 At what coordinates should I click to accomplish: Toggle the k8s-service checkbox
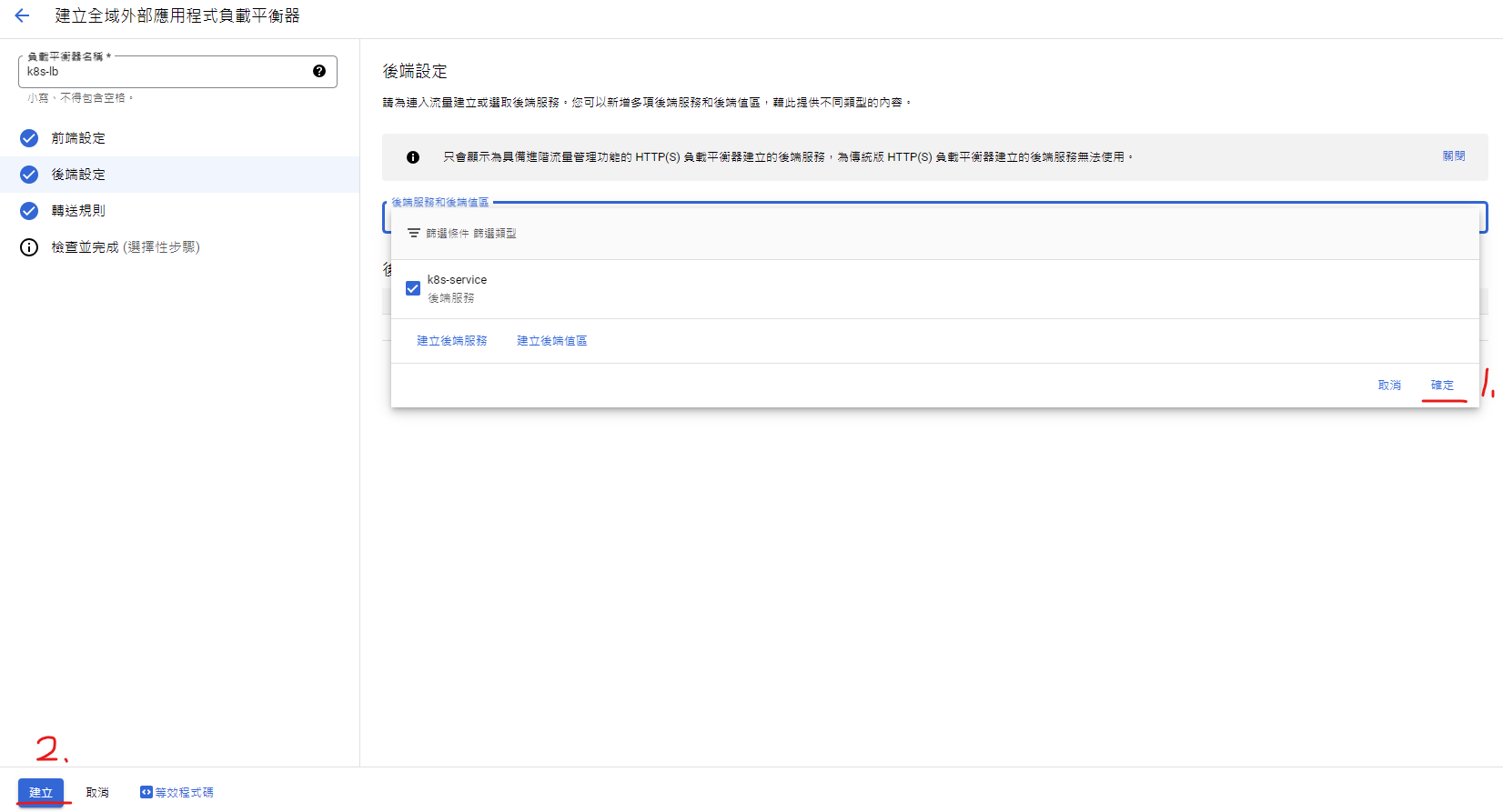click(413, 288)
